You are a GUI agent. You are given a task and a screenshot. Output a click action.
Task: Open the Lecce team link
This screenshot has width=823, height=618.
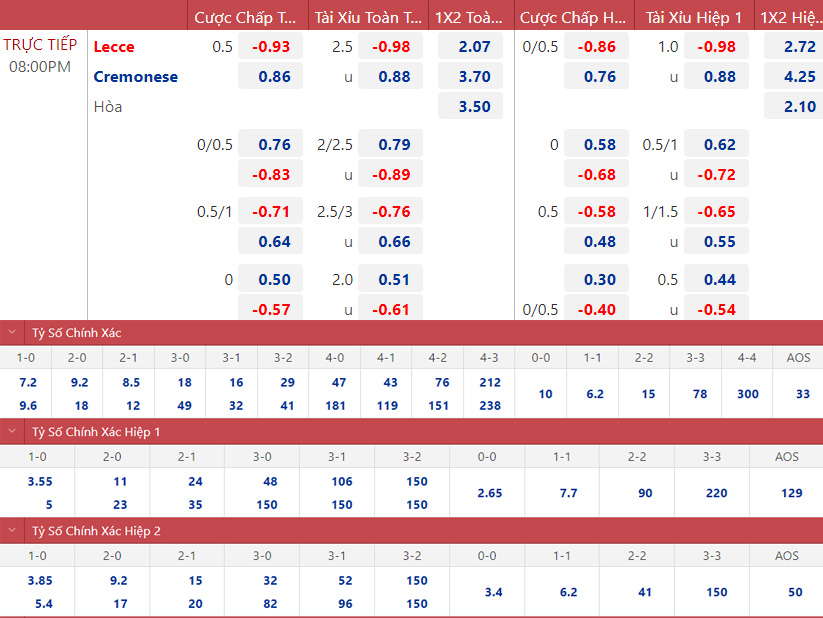pyautogui.click(x=114, y=47)
